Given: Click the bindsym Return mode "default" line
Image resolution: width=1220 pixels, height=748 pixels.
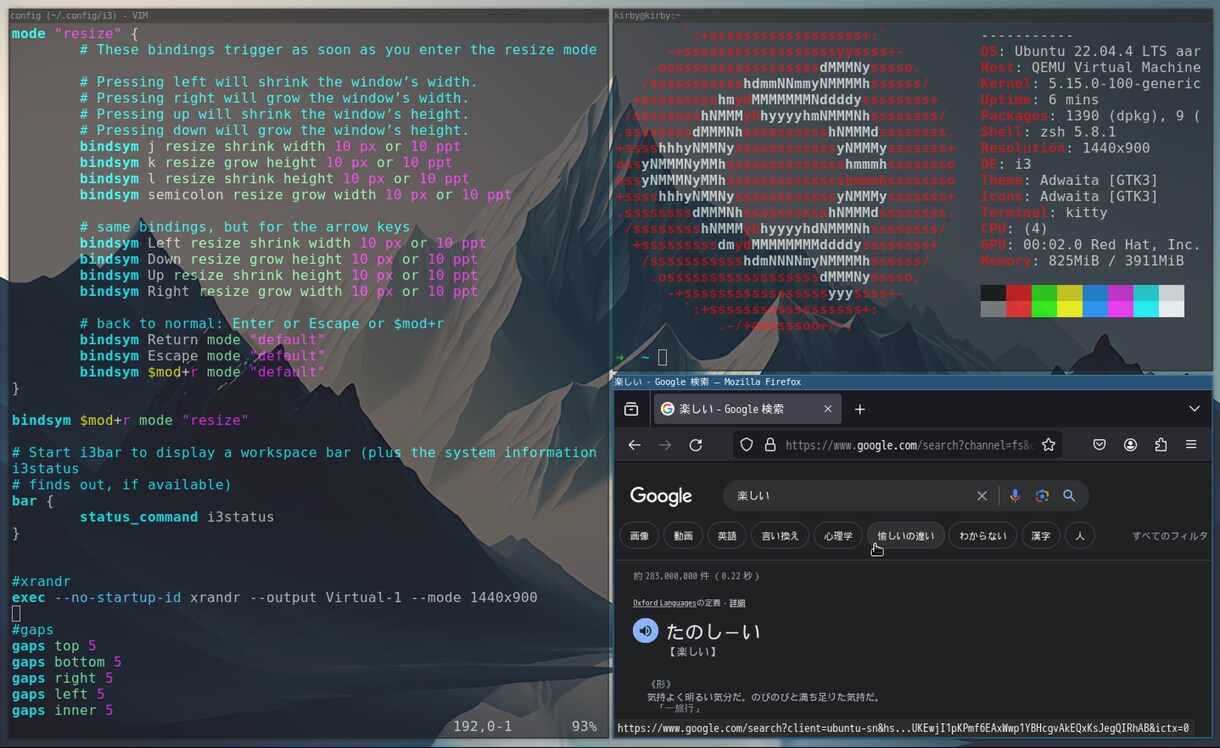Looking at the screenshot, I should coord(202,339).
